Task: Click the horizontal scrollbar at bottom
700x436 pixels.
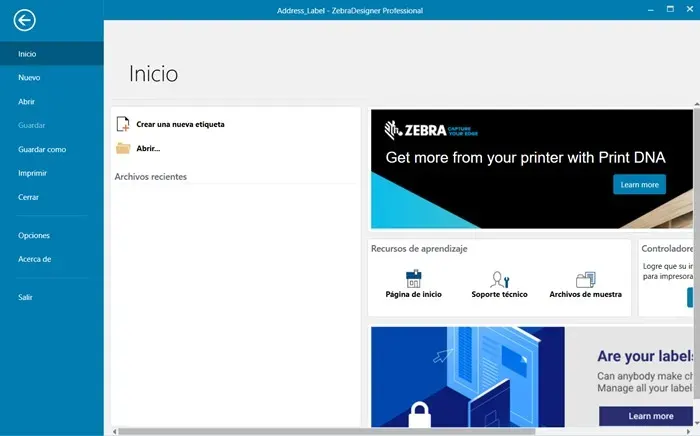Action: coord(326,432)
